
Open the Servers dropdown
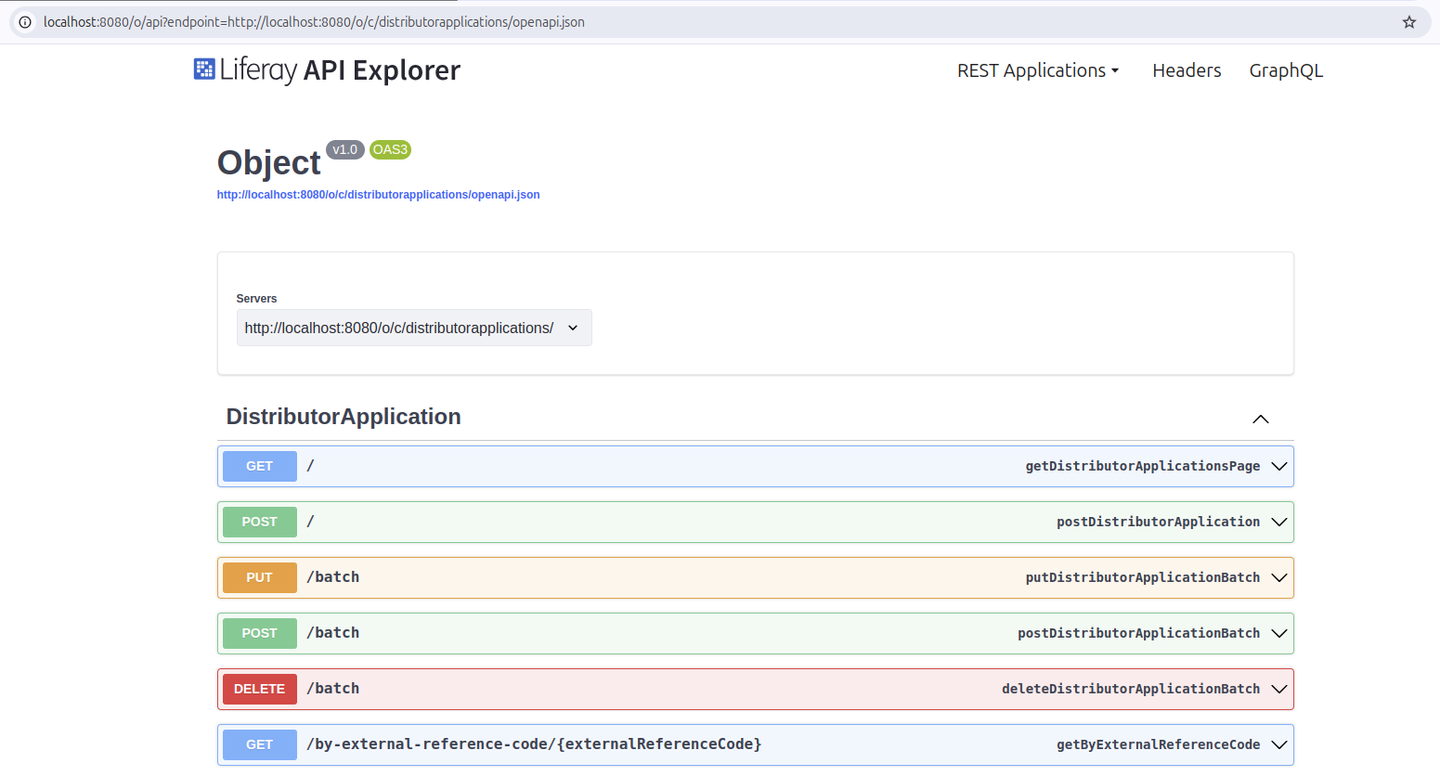pos(413,328)
